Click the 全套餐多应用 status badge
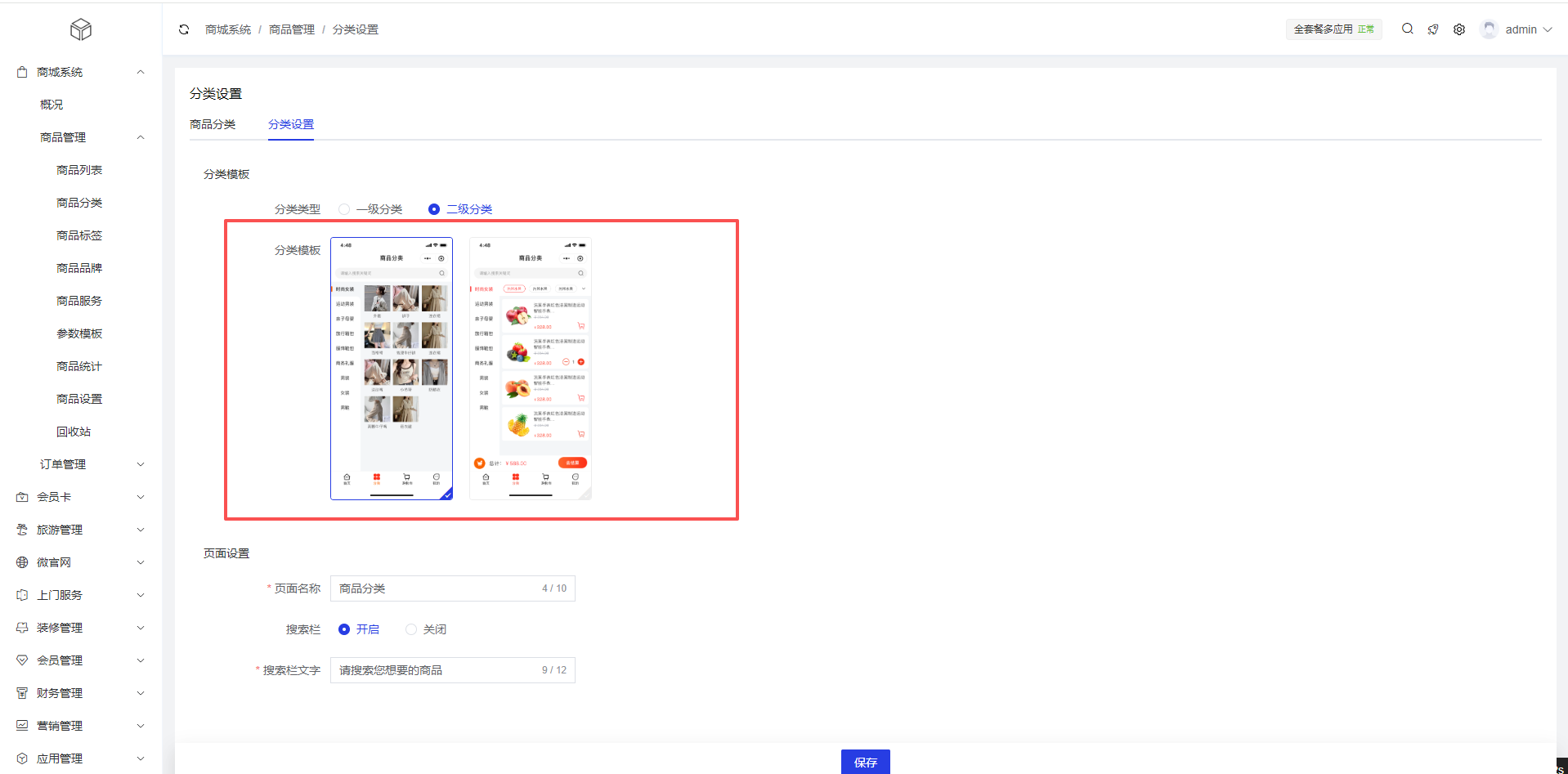 click(1334, 29)
